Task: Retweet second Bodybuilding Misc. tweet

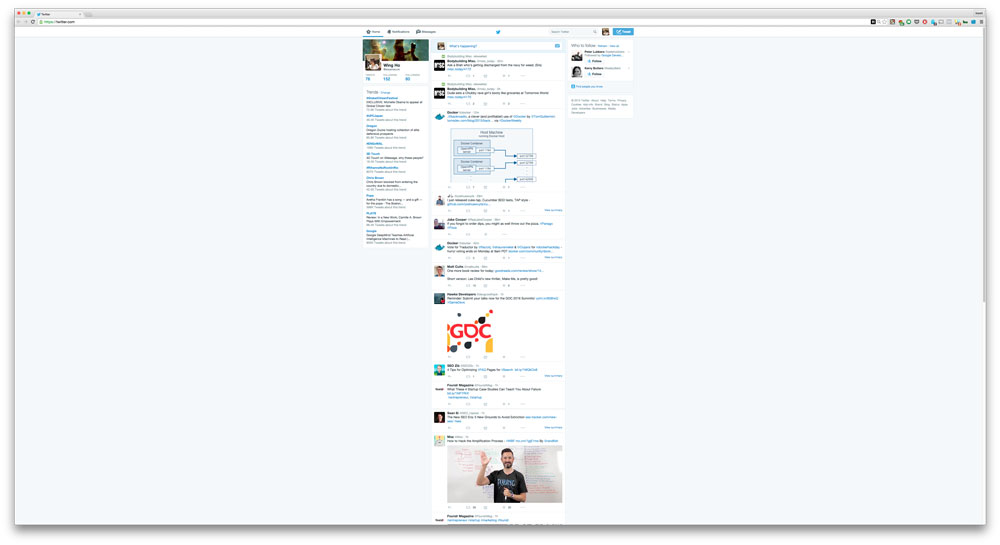Action: [x=468, y=103]
